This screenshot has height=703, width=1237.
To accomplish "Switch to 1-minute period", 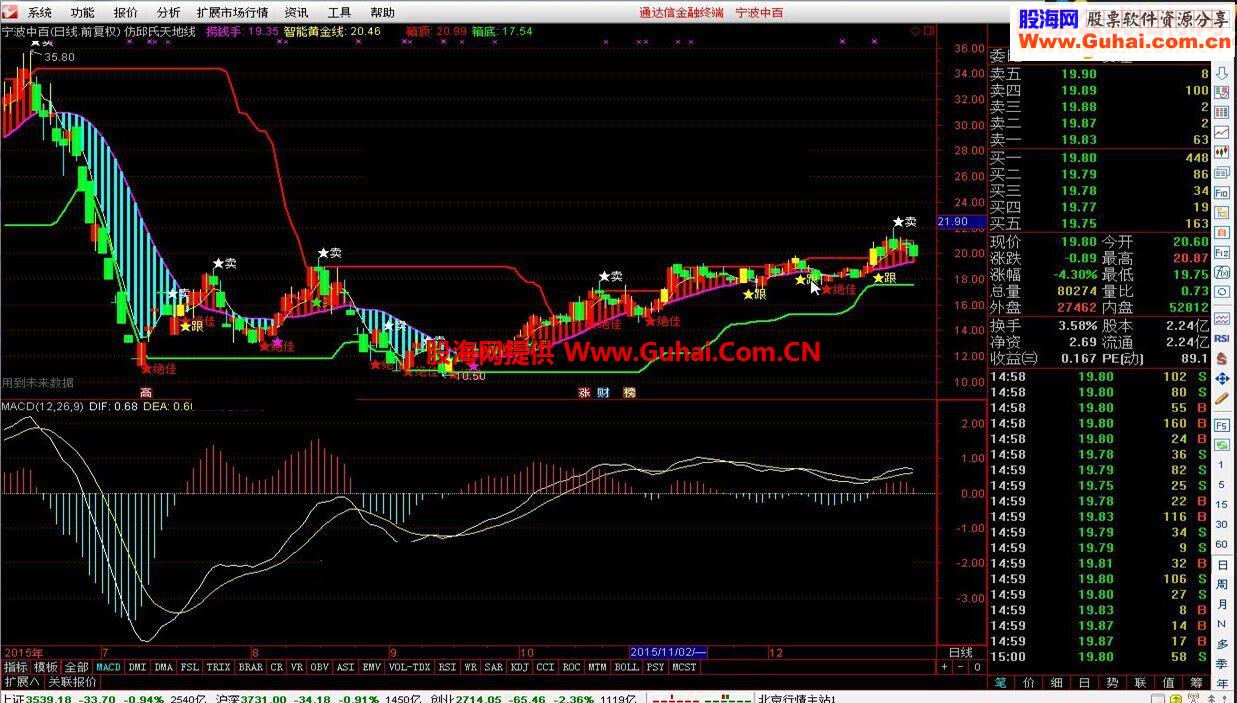I will pos(1222,465).
